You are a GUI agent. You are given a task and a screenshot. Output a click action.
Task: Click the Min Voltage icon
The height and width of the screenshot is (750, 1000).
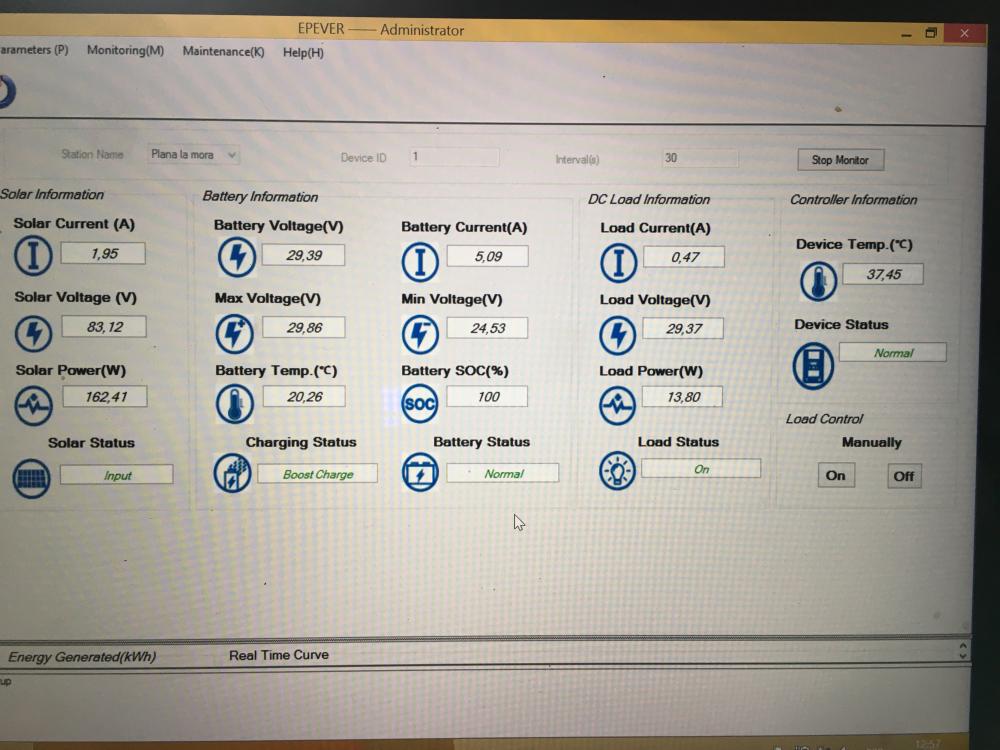coord(420,334)
